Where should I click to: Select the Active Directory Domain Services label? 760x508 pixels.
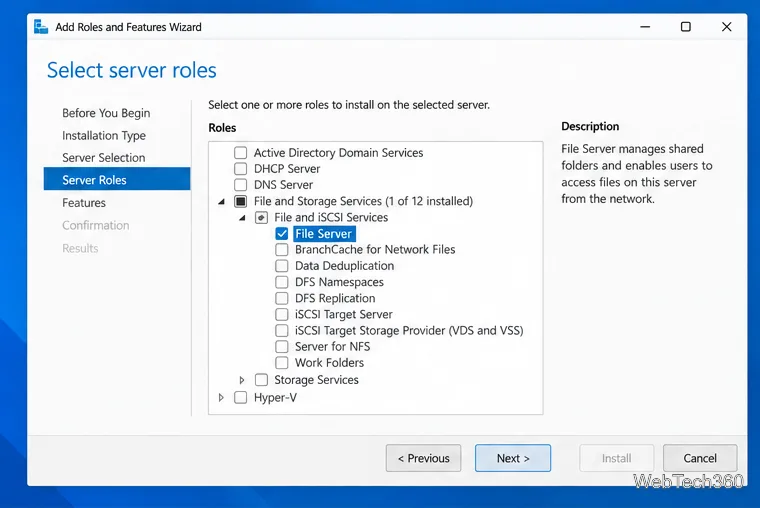[x=338, y=153]
